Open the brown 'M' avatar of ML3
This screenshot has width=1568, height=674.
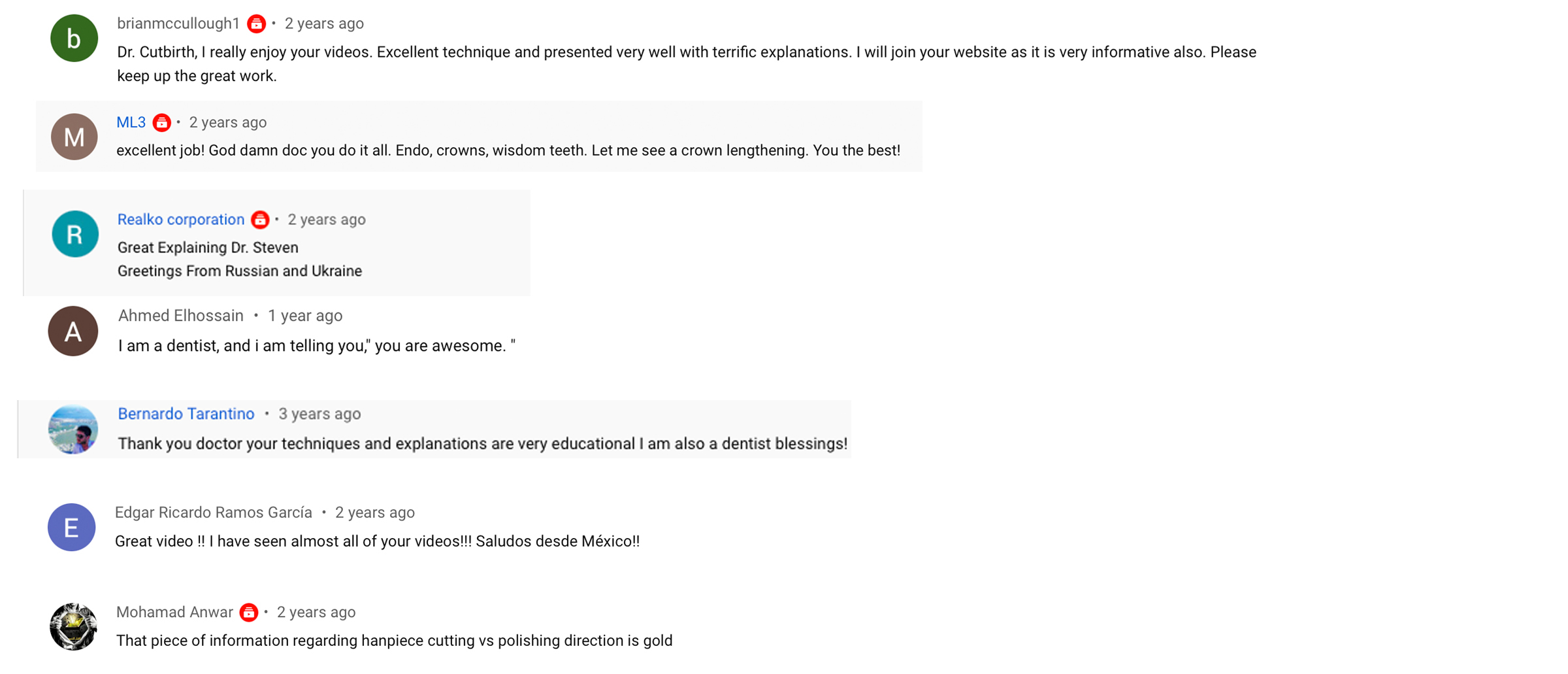coord(74,137)
